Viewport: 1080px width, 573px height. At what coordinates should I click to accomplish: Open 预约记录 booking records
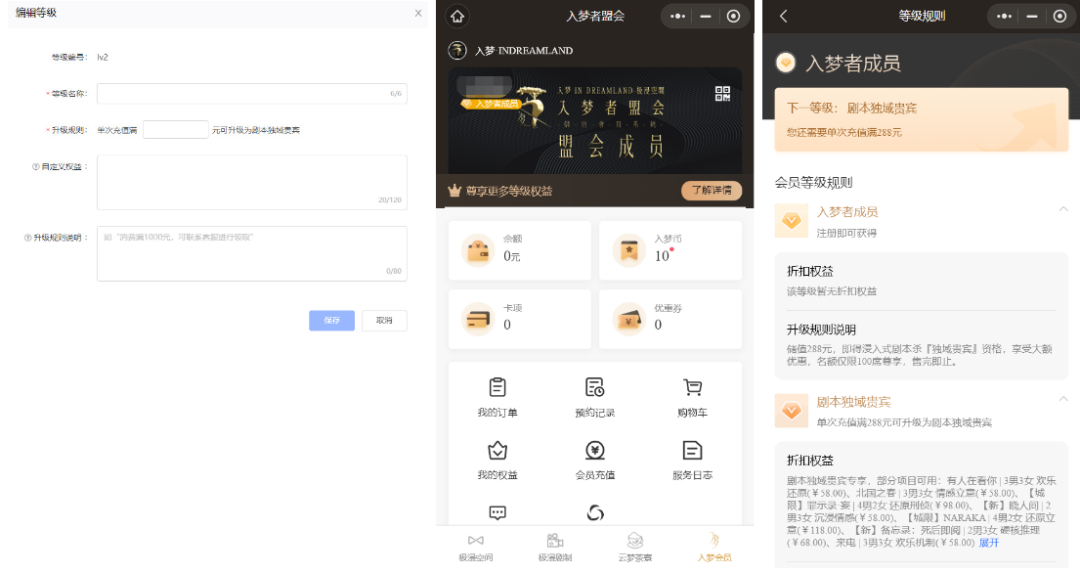click(x=594, y=397)
